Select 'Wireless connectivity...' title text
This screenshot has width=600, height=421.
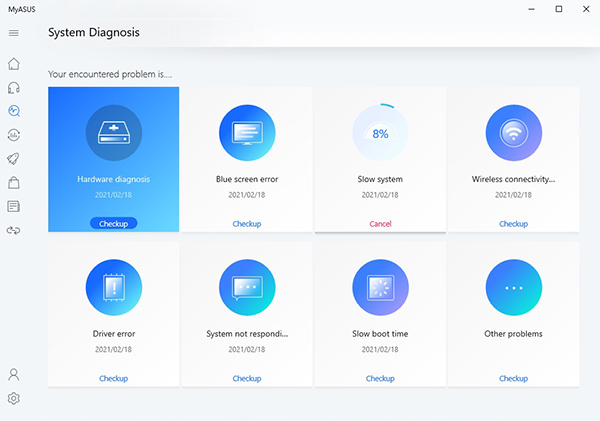(514, 179)
